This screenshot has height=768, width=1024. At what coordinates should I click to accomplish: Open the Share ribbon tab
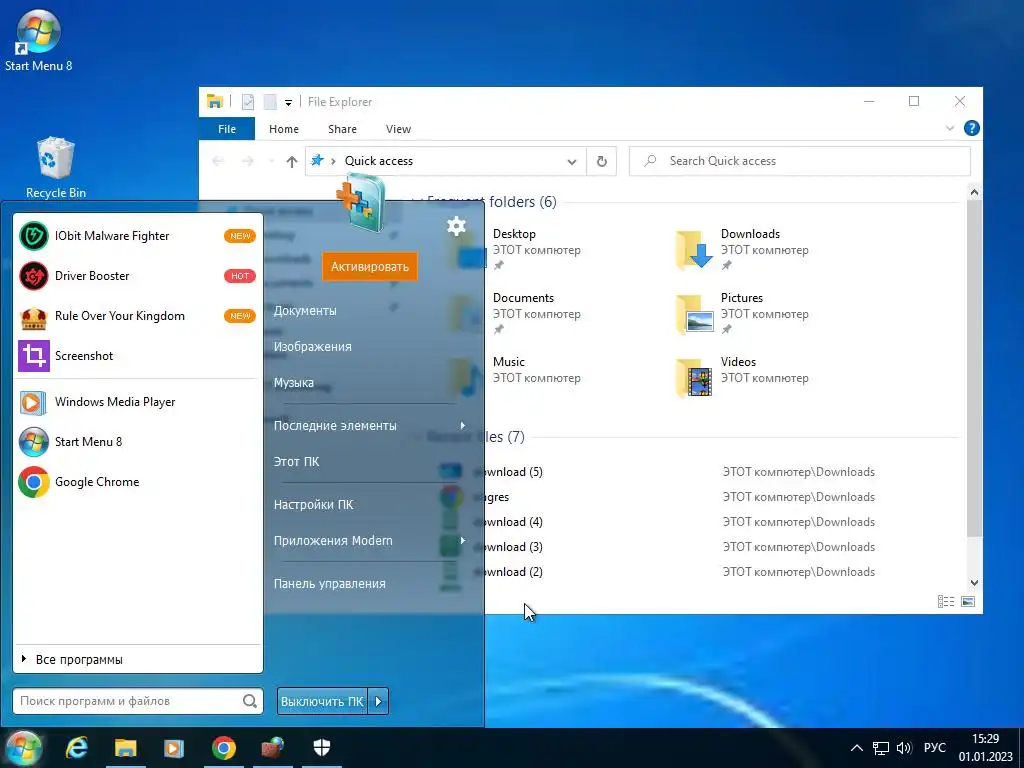[x=342, y=129]
